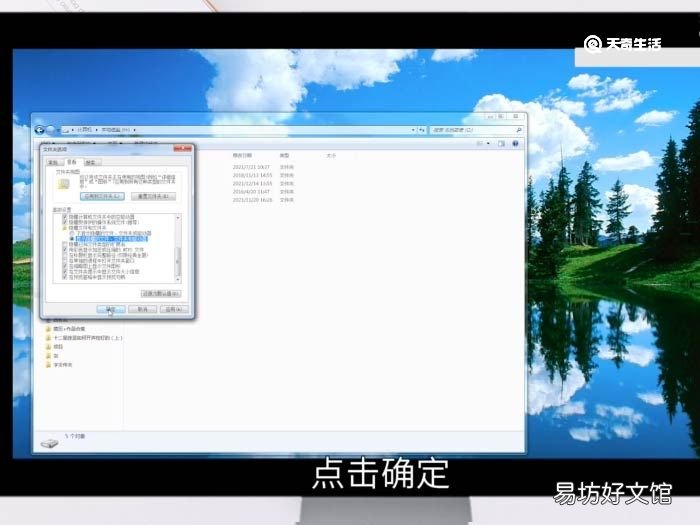
Task: Open the recent pages dropdown beside forward arrow
Action: click(x=58, y=130)
